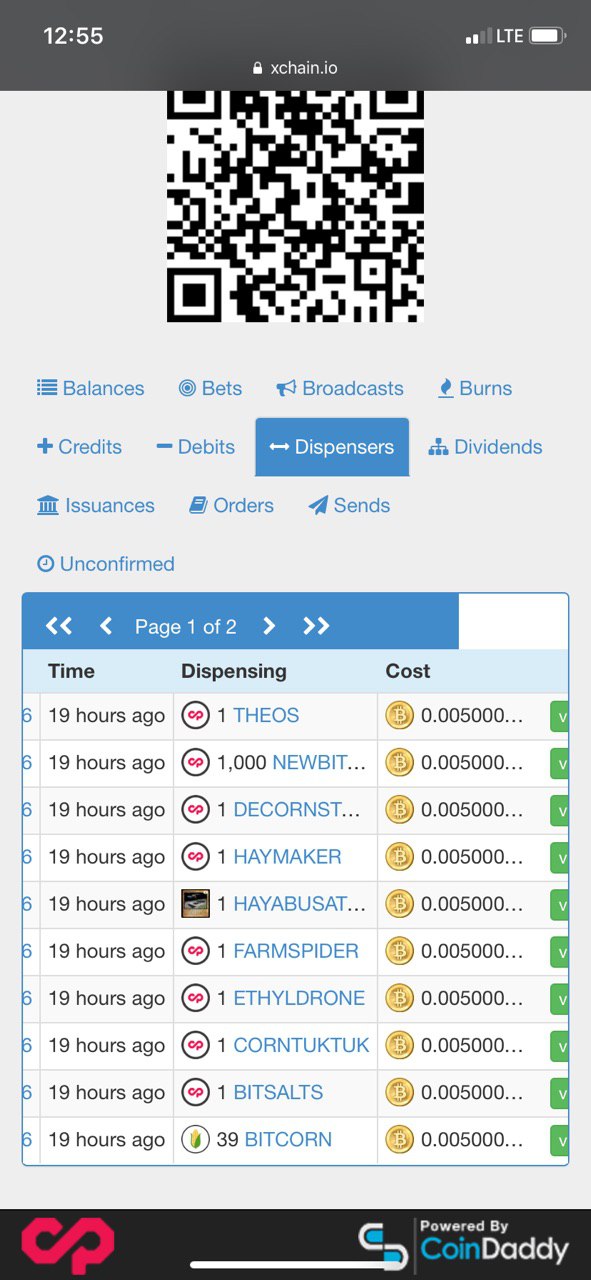This screenshot has height=1280, width=591.
Task: Click the 'Page 1 of 2' text
Action: pos(186,627)
